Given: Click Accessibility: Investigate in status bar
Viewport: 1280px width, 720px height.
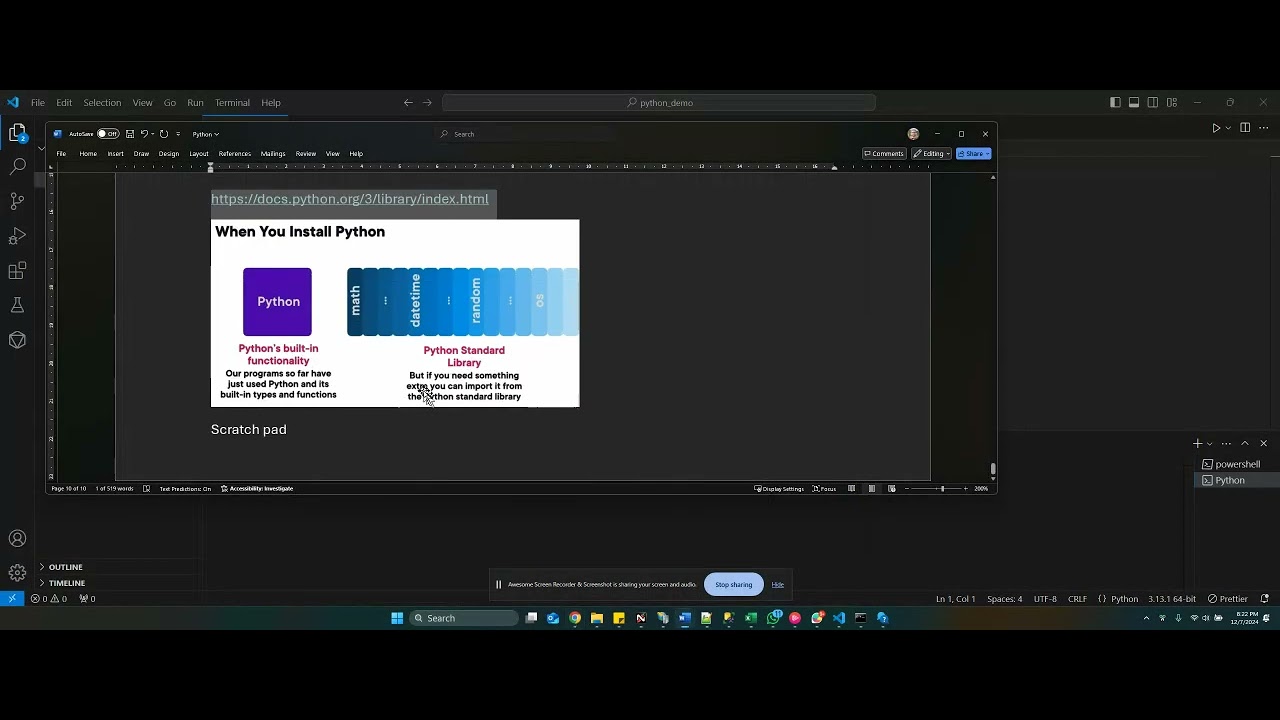Looking at the screenshot, I should (x=257, y=489).
